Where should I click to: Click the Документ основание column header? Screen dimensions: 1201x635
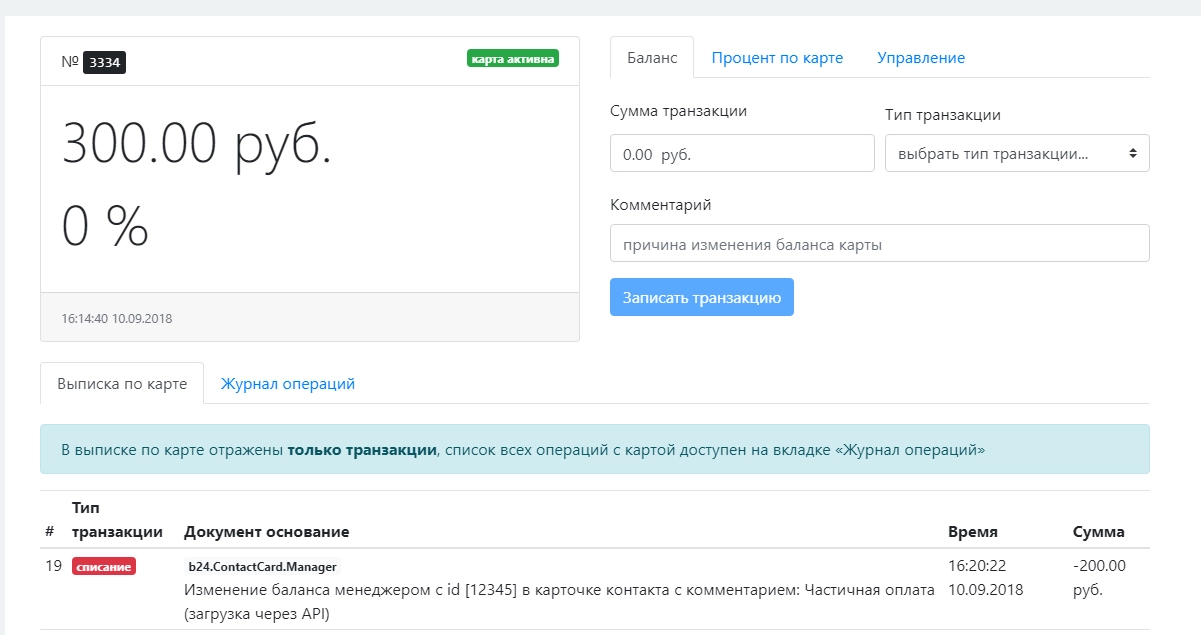click(259, 532)
